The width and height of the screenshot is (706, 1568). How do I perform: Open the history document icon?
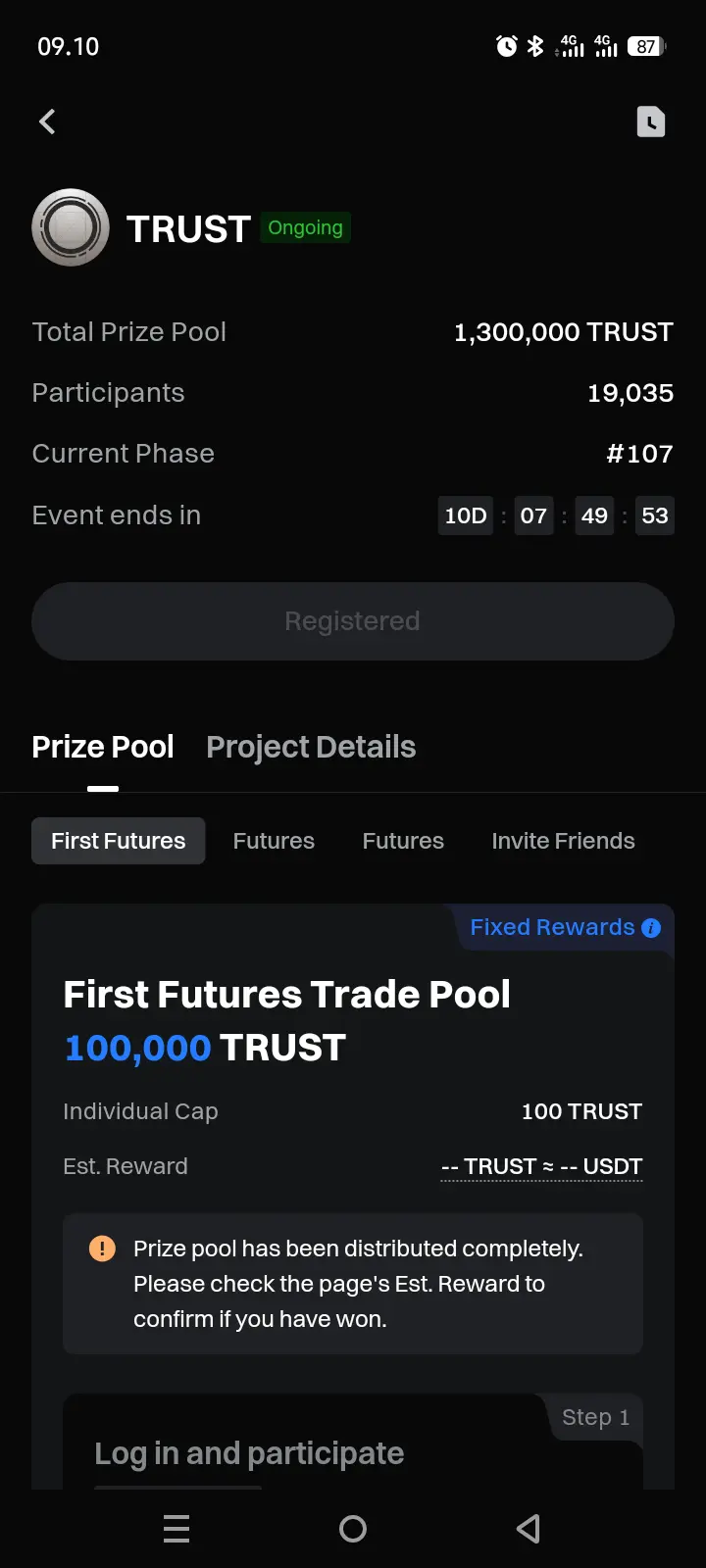(651, 122)
